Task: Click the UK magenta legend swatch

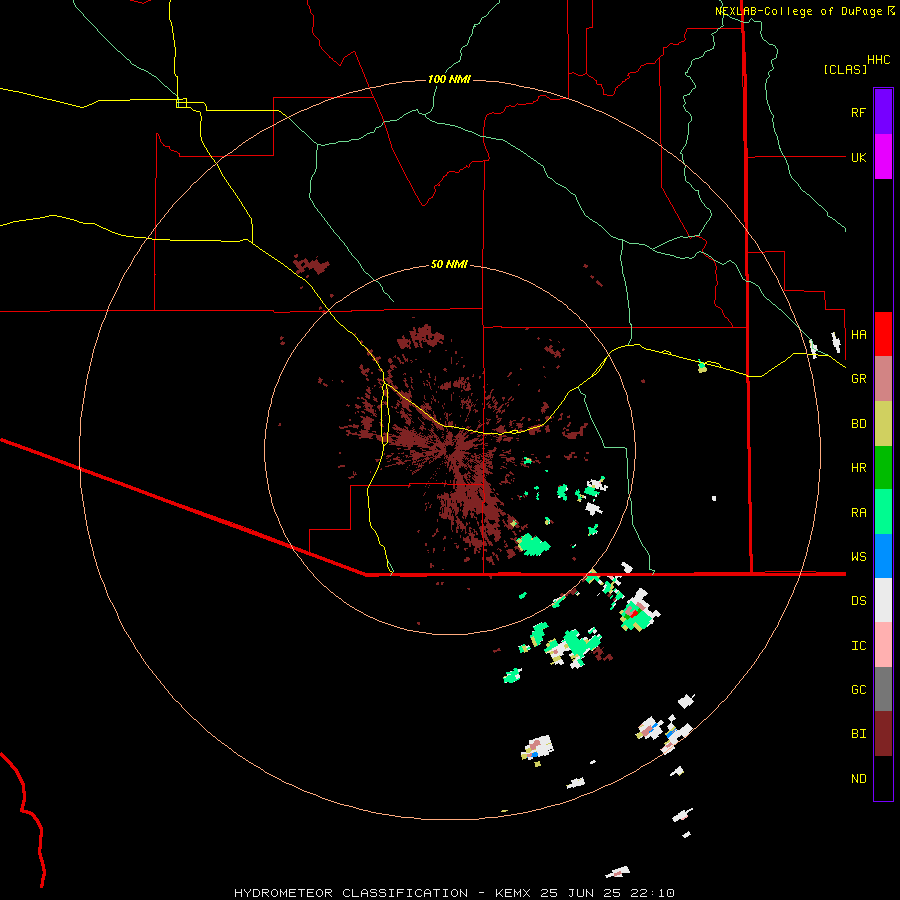Action: [x=883, y=157]
